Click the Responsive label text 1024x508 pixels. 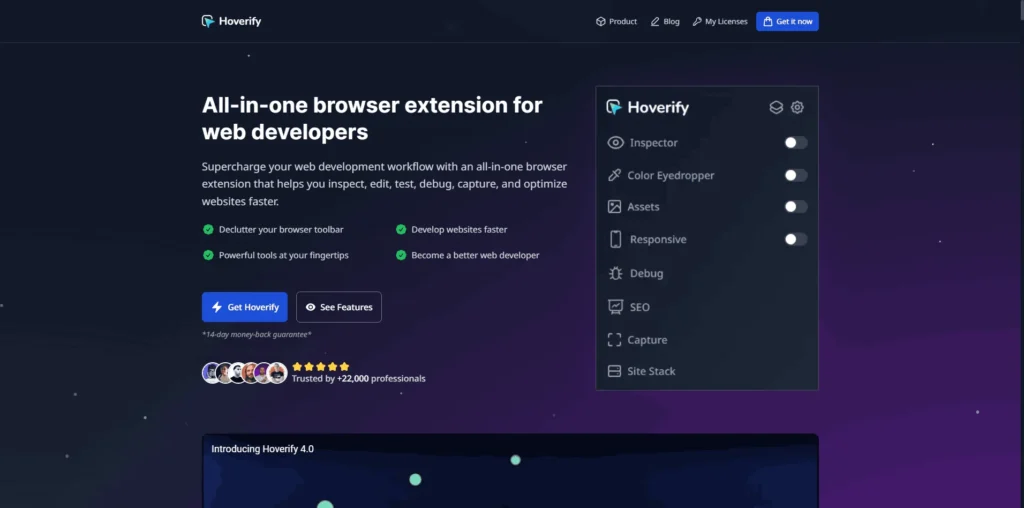[x=658, y=239]
